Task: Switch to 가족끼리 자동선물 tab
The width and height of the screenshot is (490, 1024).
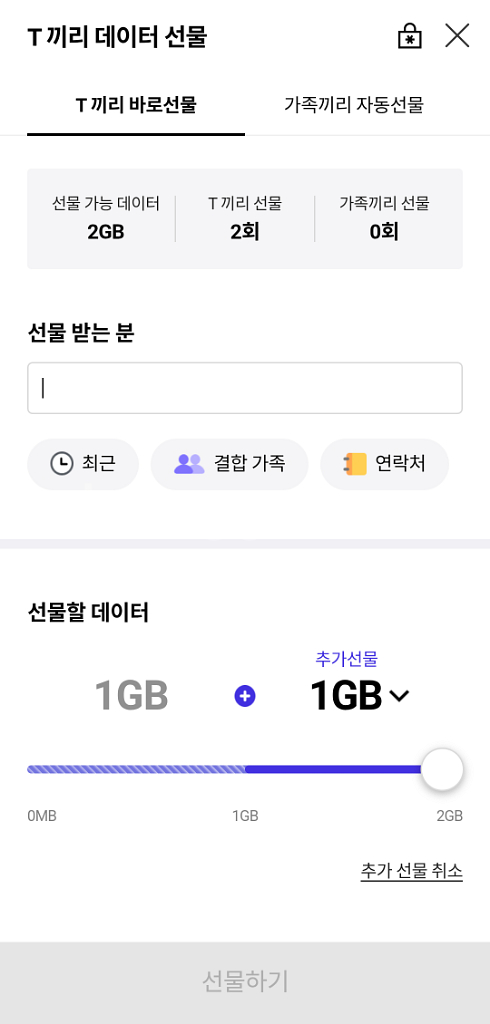Action: click(x=354, y=105)
